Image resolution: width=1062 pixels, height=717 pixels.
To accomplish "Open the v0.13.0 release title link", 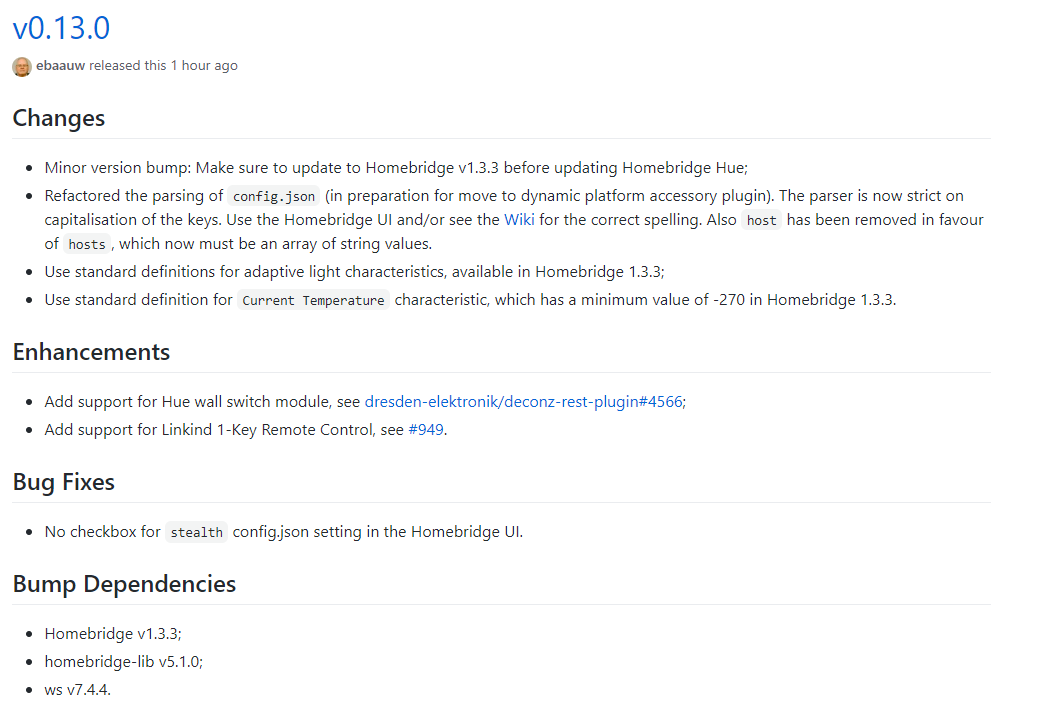I will 61,28.
